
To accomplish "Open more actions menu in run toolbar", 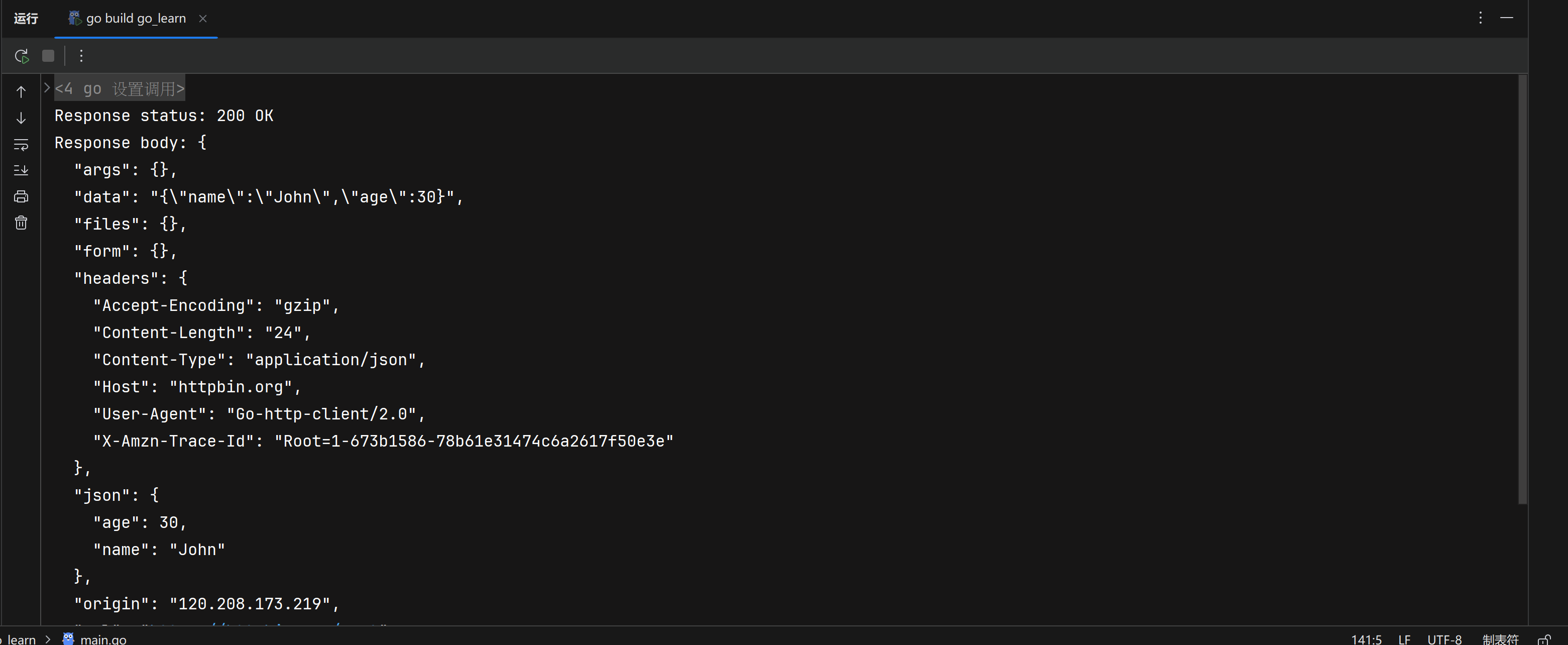I will 81,56.
